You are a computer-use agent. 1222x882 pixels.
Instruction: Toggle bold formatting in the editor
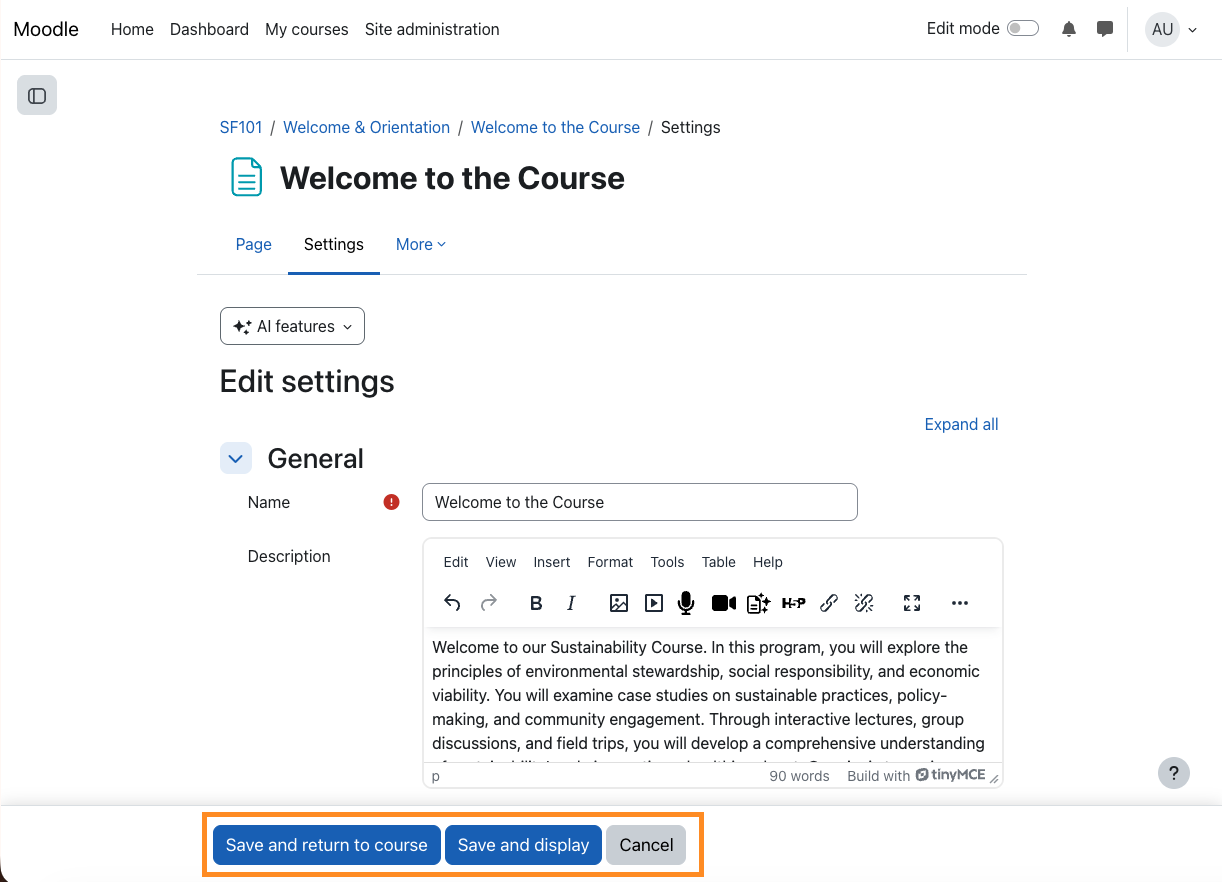tap(536, 603)
